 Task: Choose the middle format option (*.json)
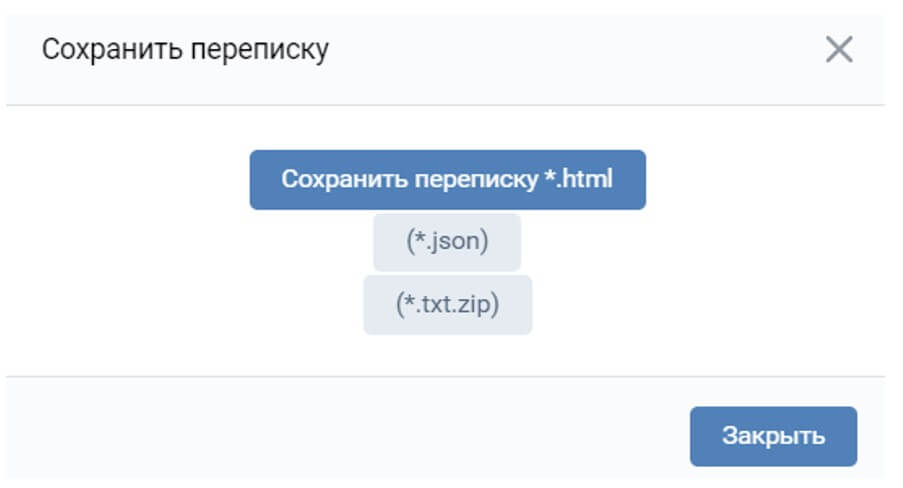(x=447, y=242)
